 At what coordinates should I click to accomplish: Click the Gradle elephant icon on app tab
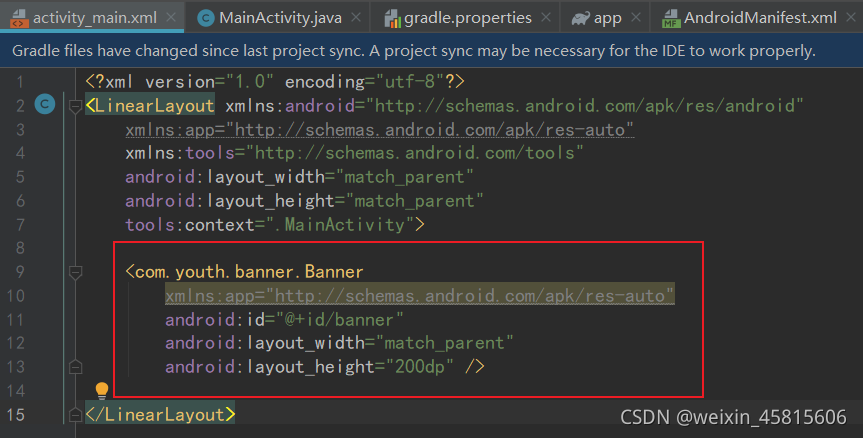tap(580, 19)
